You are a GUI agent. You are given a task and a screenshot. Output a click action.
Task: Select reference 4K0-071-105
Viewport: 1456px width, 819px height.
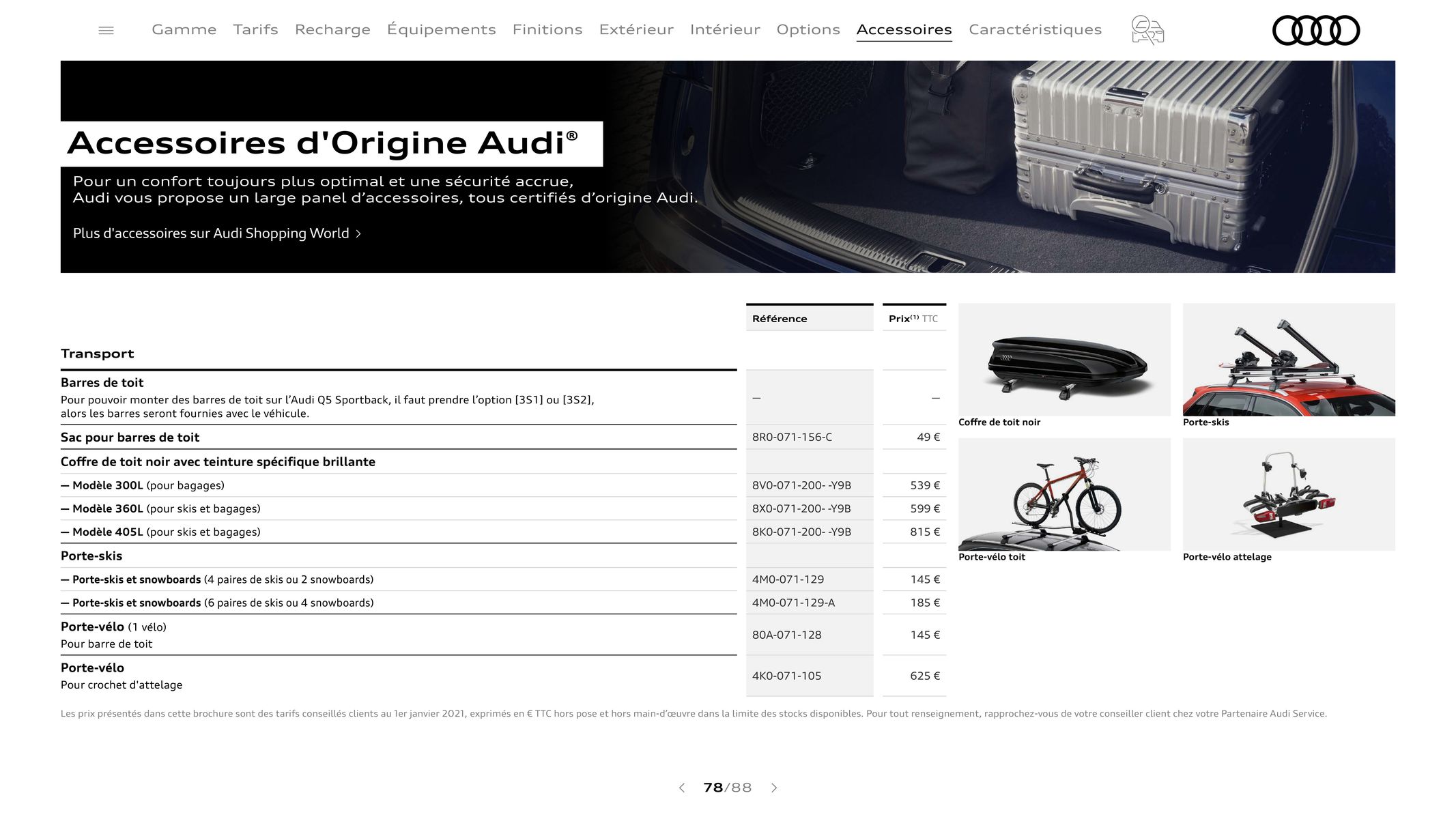pyautogui.click(x=786, y=676)
